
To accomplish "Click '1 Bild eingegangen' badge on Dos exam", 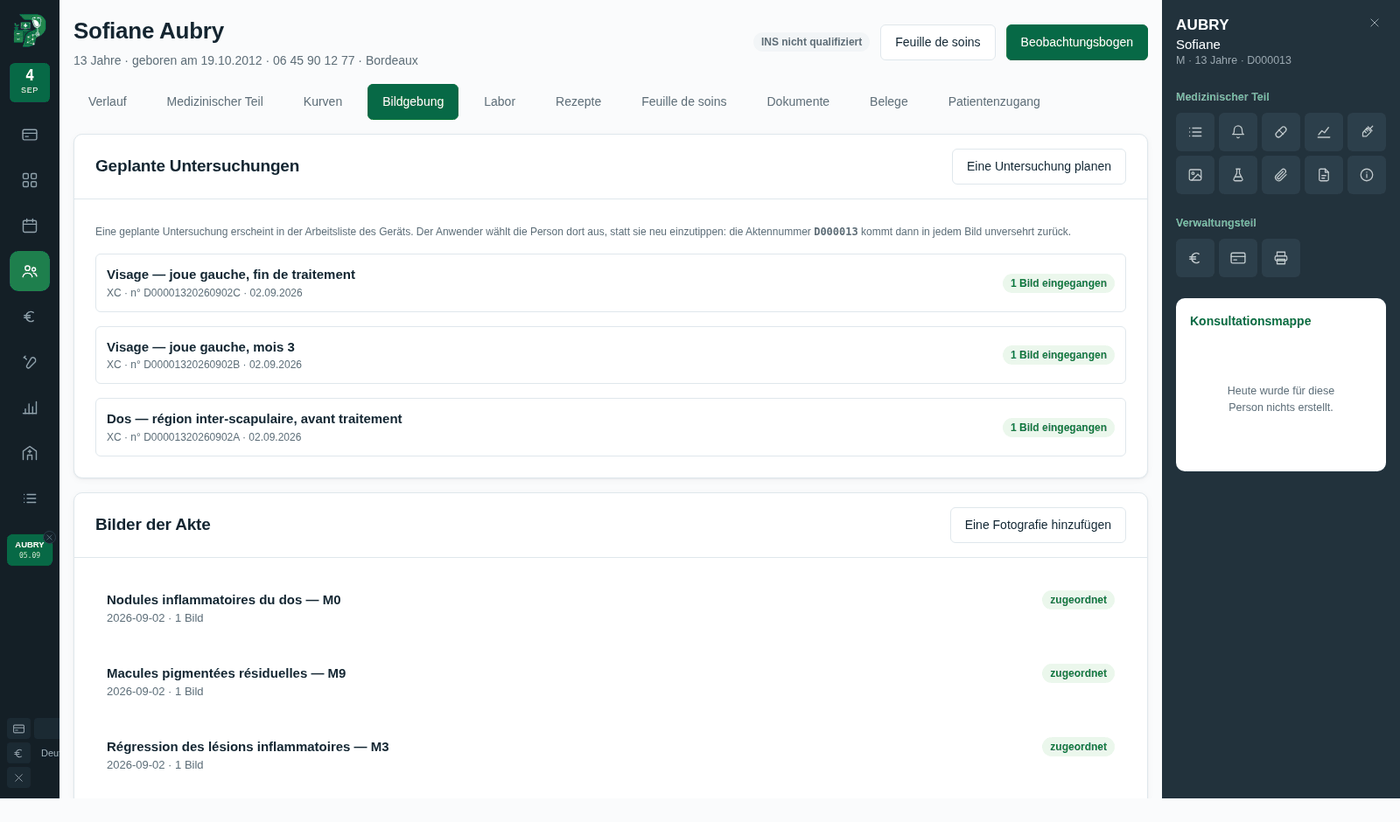I will point(1058,427).
